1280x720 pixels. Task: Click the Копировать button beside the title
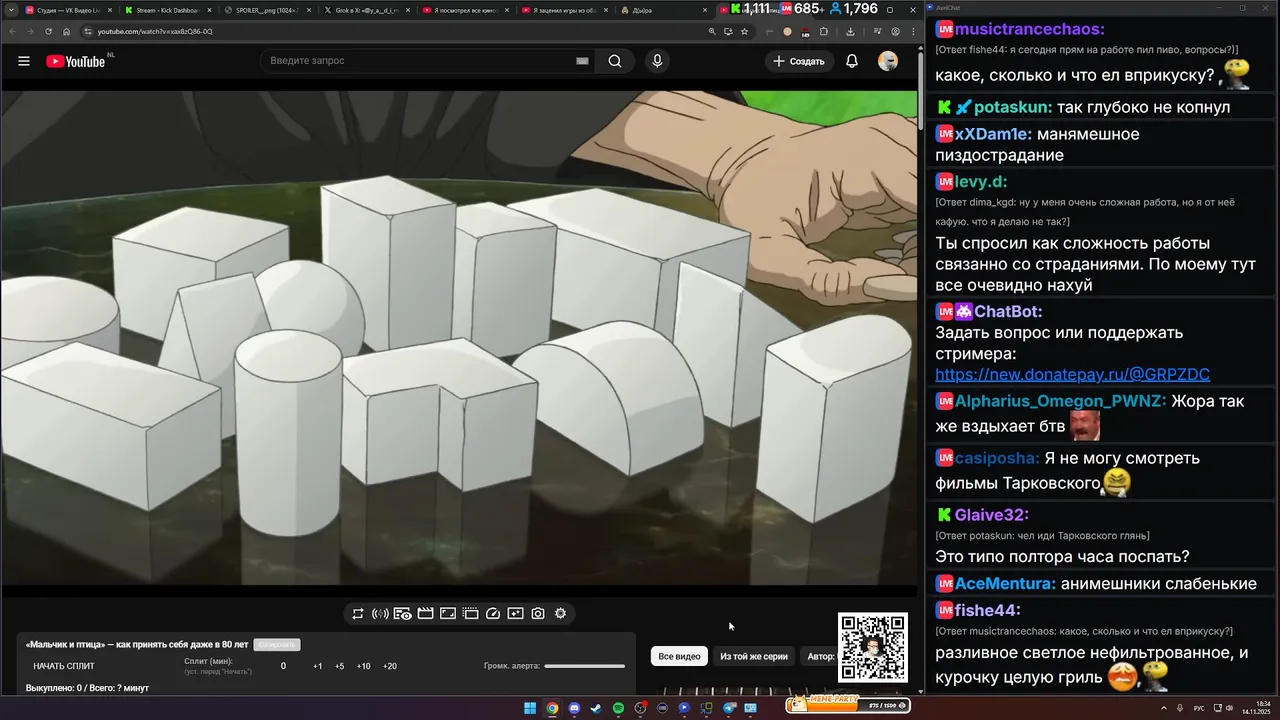(277, 645)
